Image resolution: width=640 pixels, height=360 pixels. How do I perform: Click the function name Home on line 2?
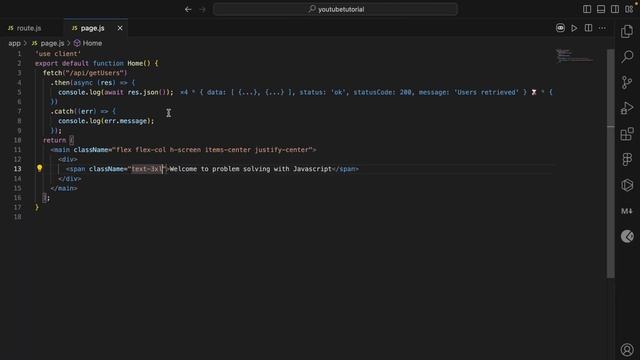(135, 63)
